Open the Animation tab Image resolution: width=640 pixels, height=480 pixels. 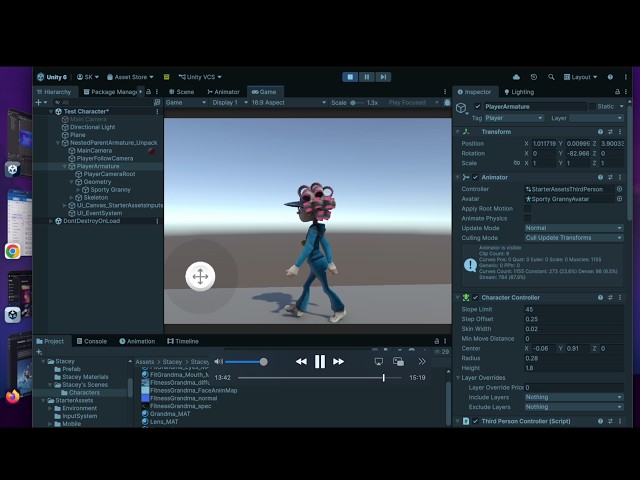pyautogui.click(x=137, y=341)
